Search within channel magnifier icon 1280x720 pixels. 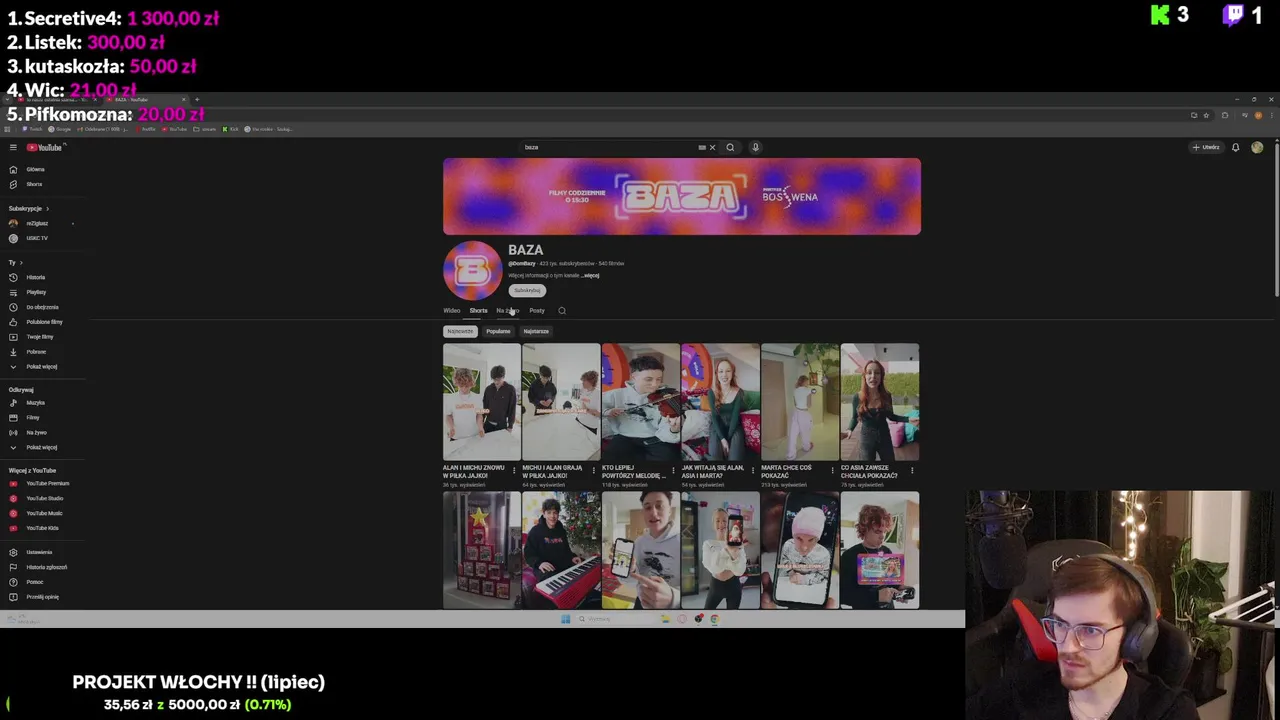(x=562, y=311)
